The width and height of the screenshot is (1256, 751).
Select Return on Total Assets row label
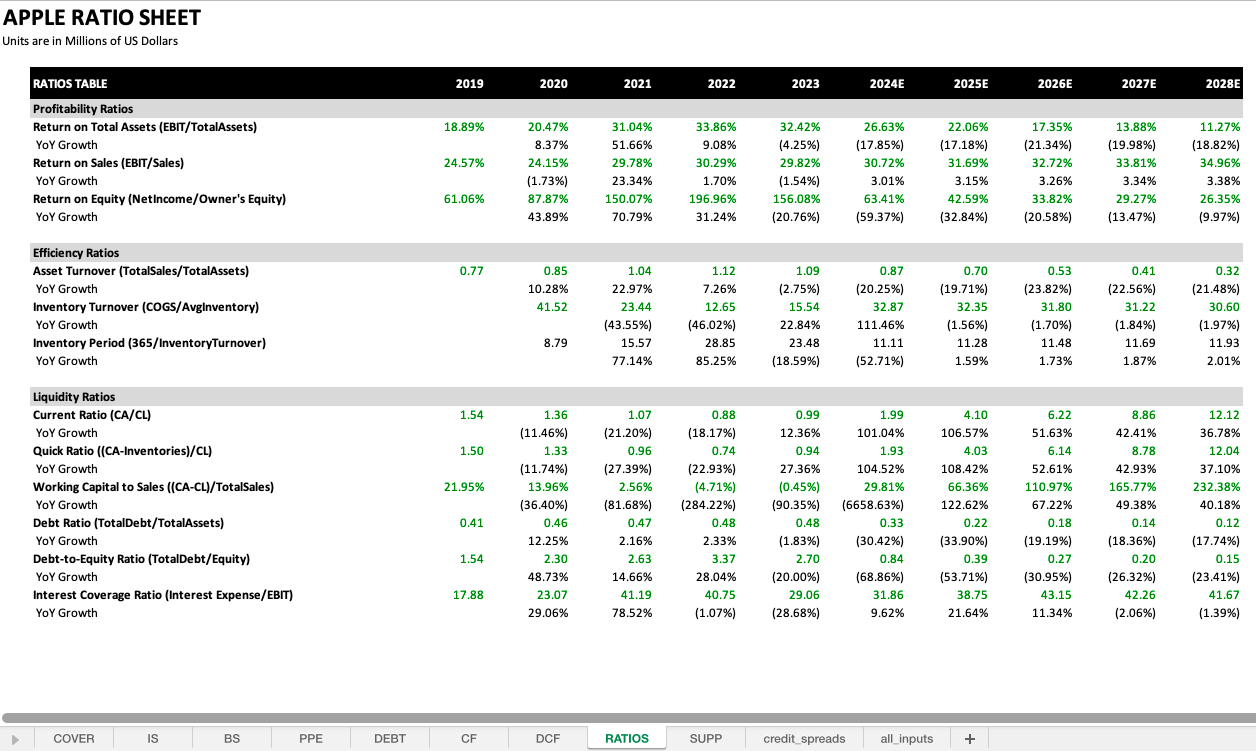145,127
